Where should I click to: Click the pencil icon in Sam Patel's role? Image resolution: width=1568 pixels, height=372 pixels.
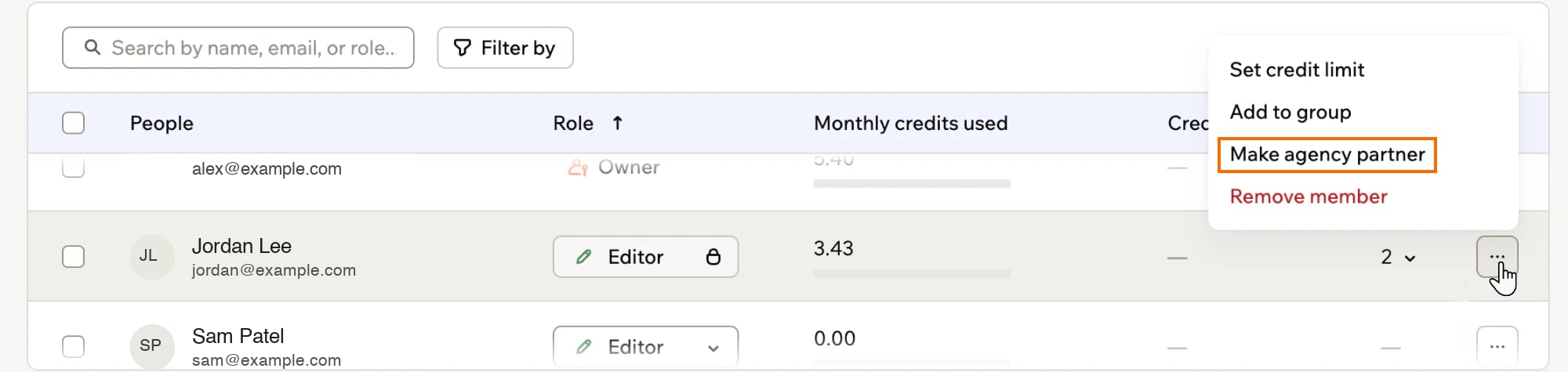click(x=583, y=346)
